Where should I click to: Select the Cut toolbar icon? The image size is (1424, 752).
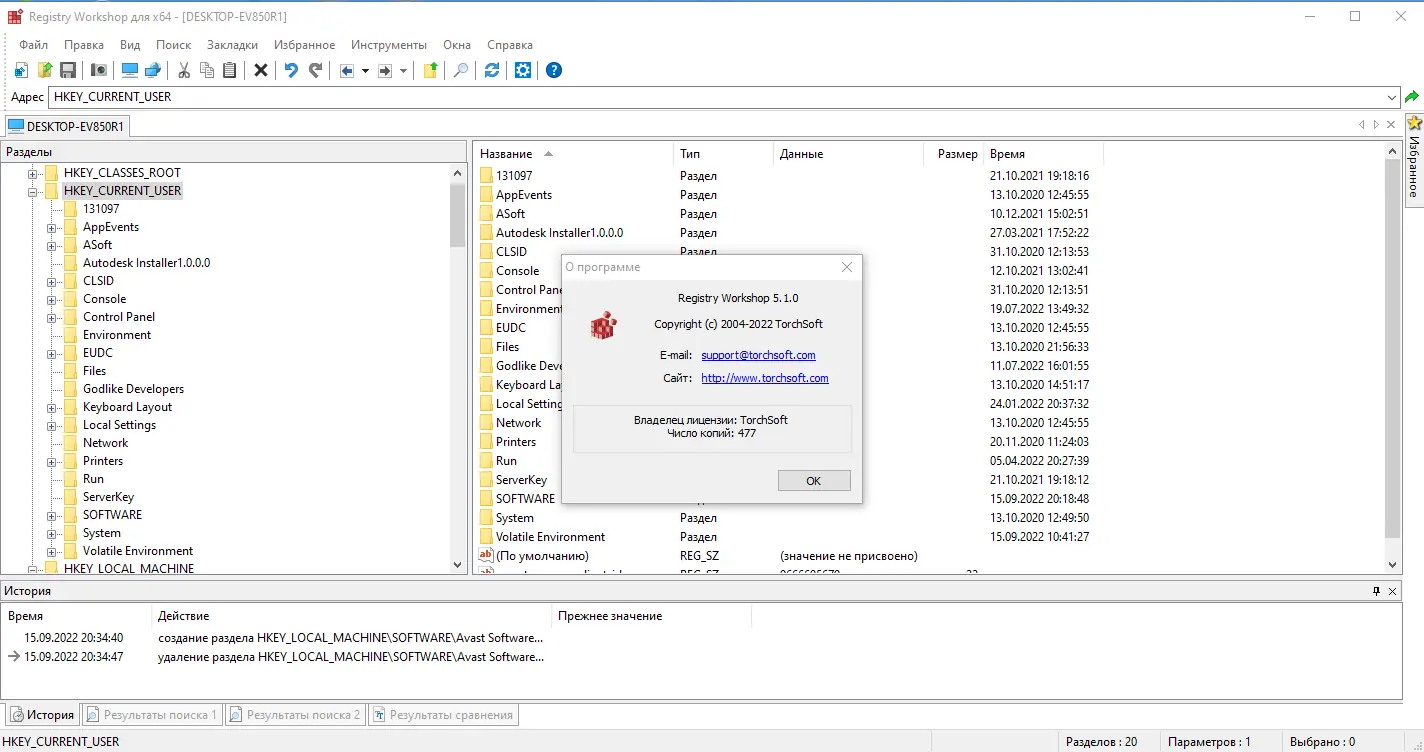[x=183, y=70]
